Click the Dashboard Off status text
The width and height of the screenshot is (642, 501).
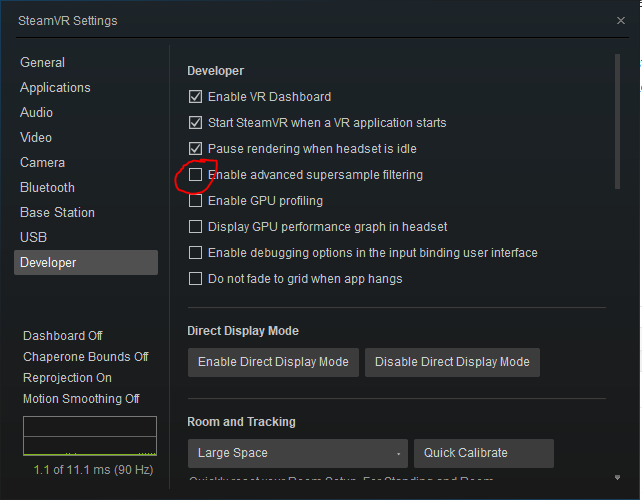pyautogui.click(x=63, y=336)
